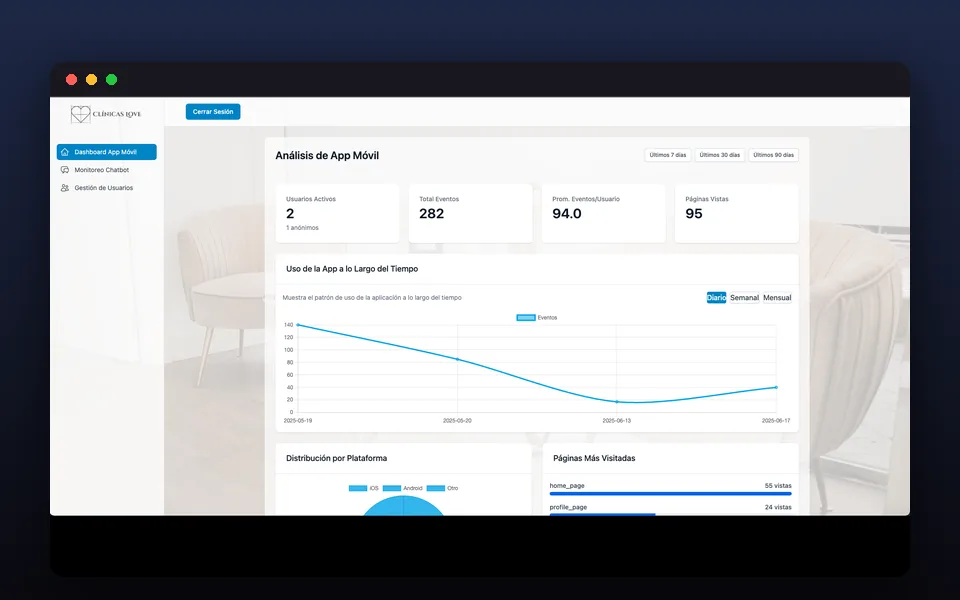
Task: Click the 2025-06-13 data point on chart
Action: pos(617,402)
